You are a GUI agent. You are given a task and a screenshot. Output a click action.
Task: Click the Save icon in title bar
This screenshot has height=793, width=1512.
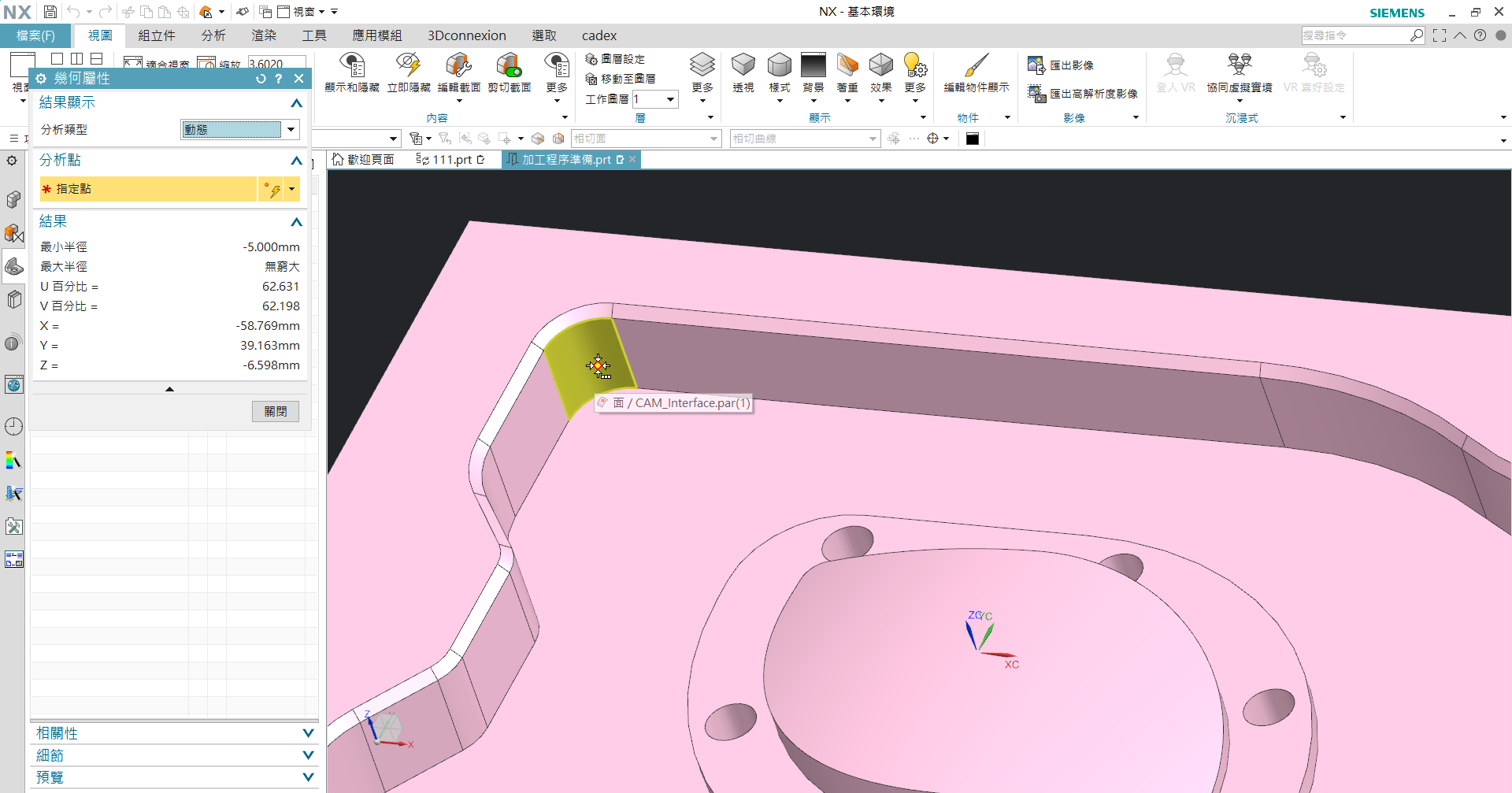pyautogui.click(x=50, y=12)
